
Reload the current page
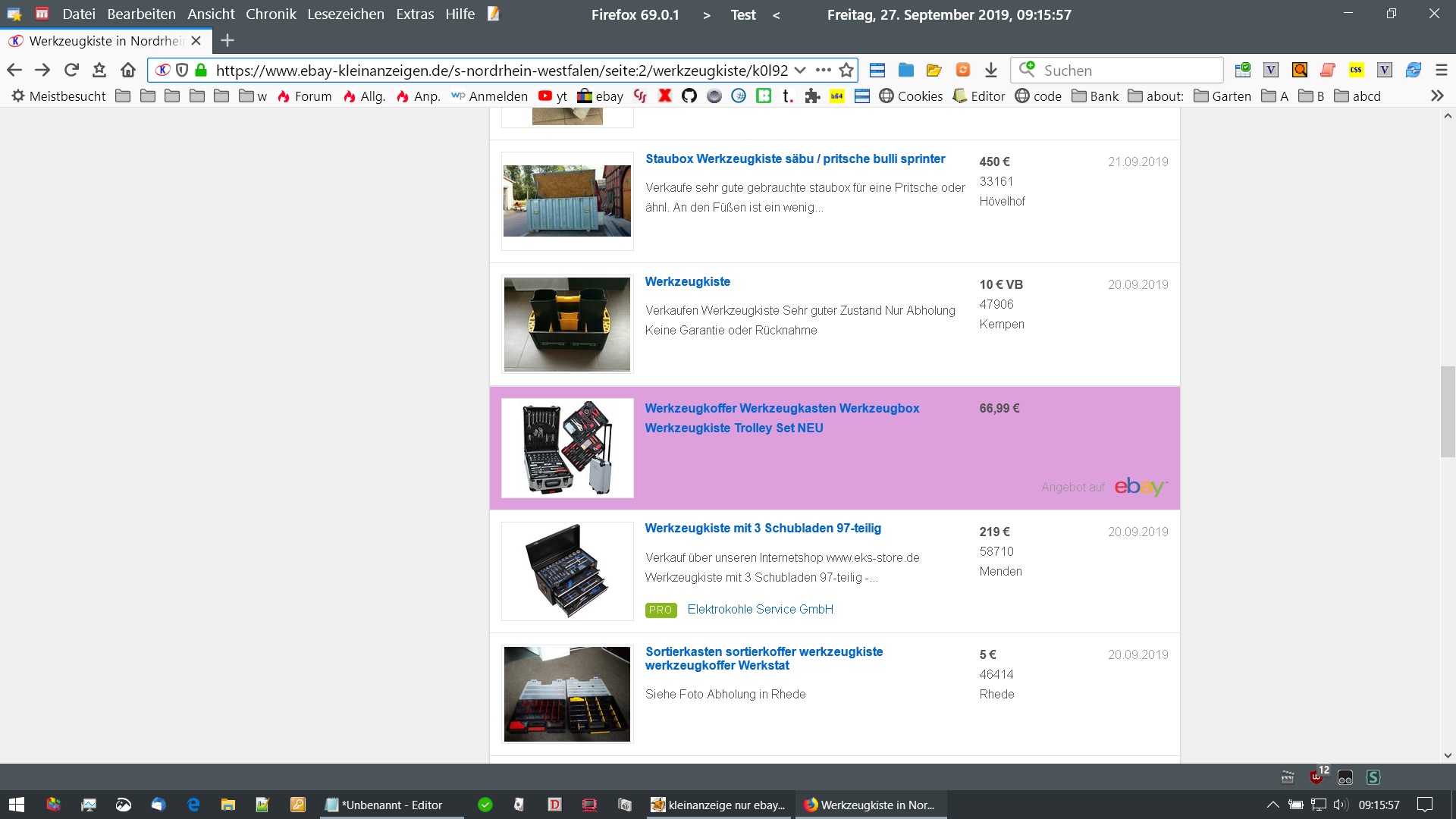[71, 70]
